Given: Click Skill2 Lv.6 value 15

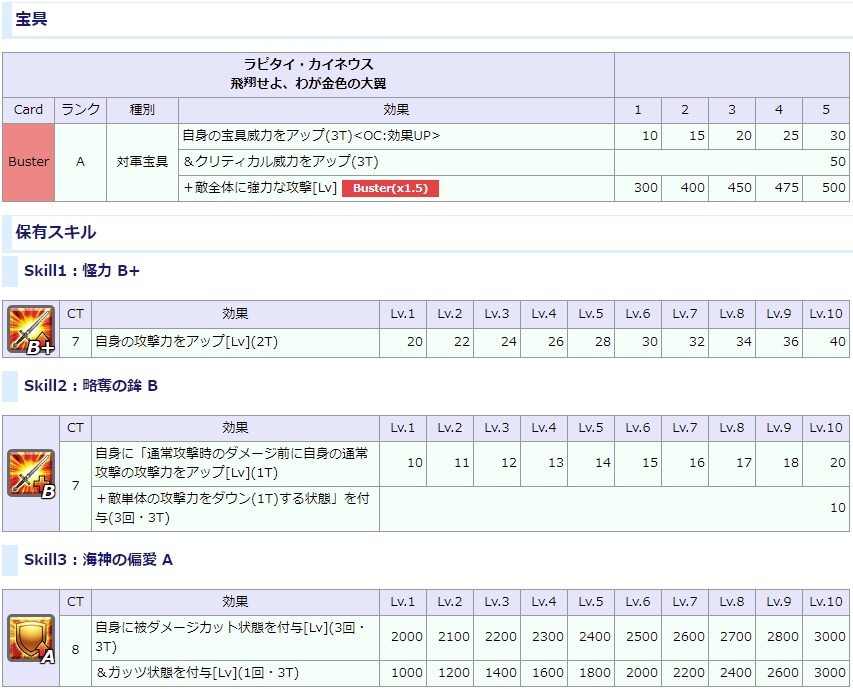Looking at the screenshot, I should 638,463.
